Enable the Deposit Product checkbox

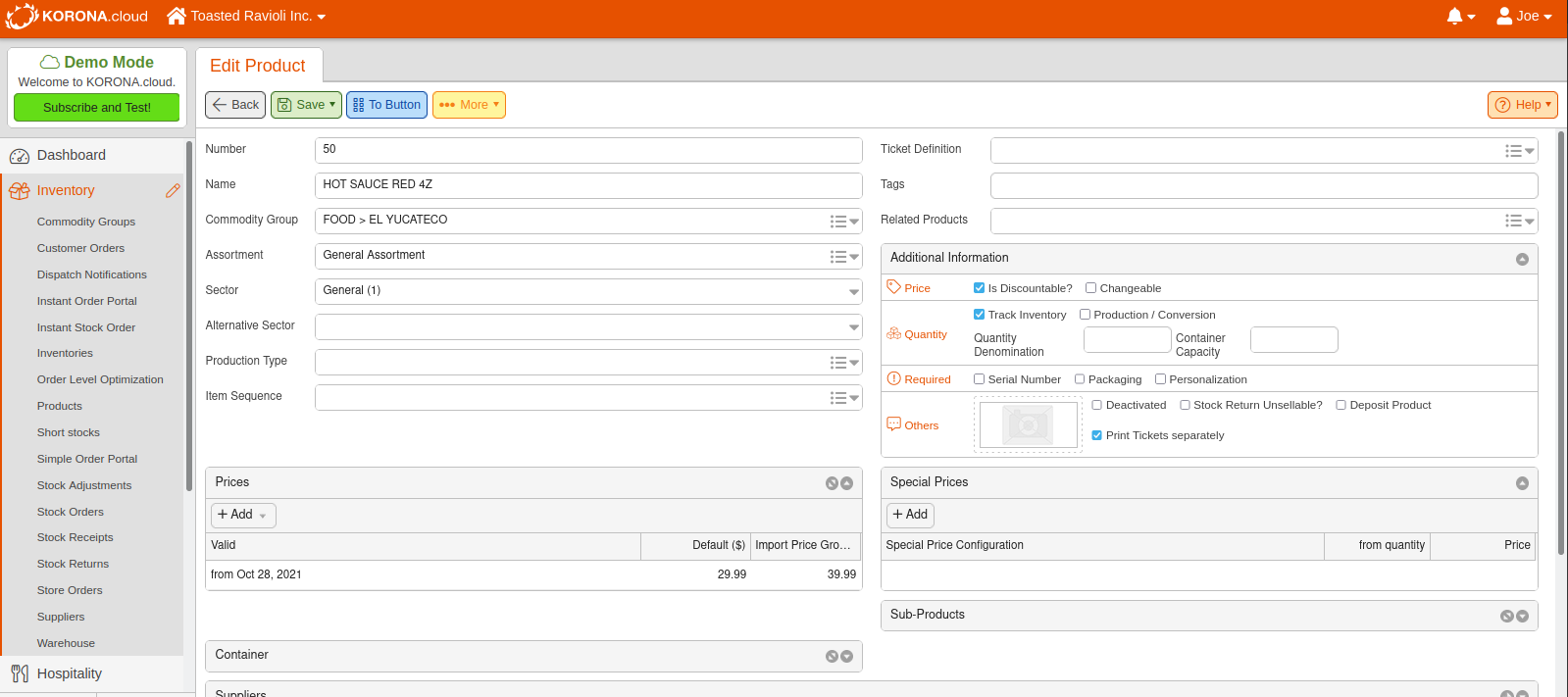click(x=1340, y=405)
